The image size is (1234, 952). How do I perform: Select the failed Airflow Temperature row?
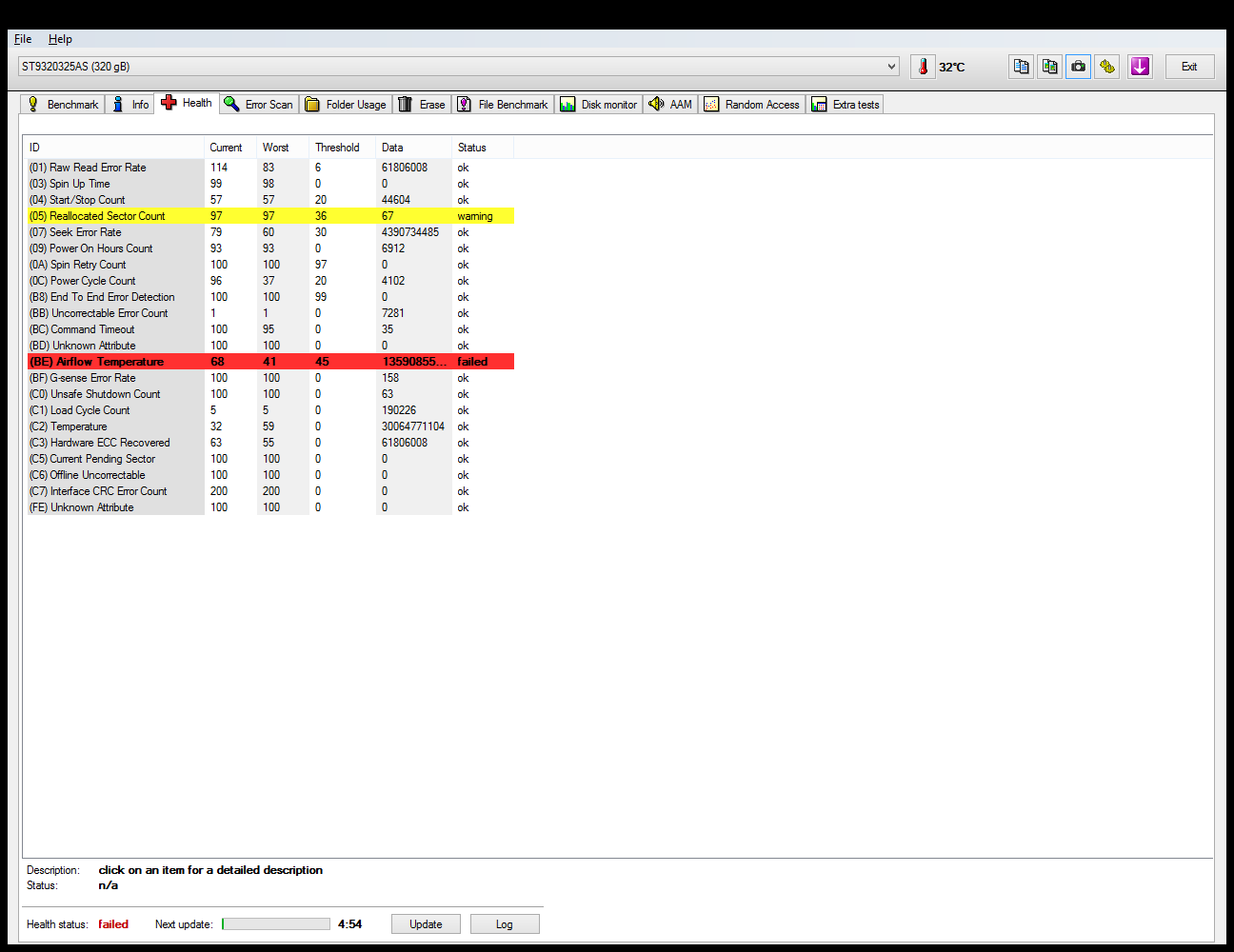click(269, 362)
